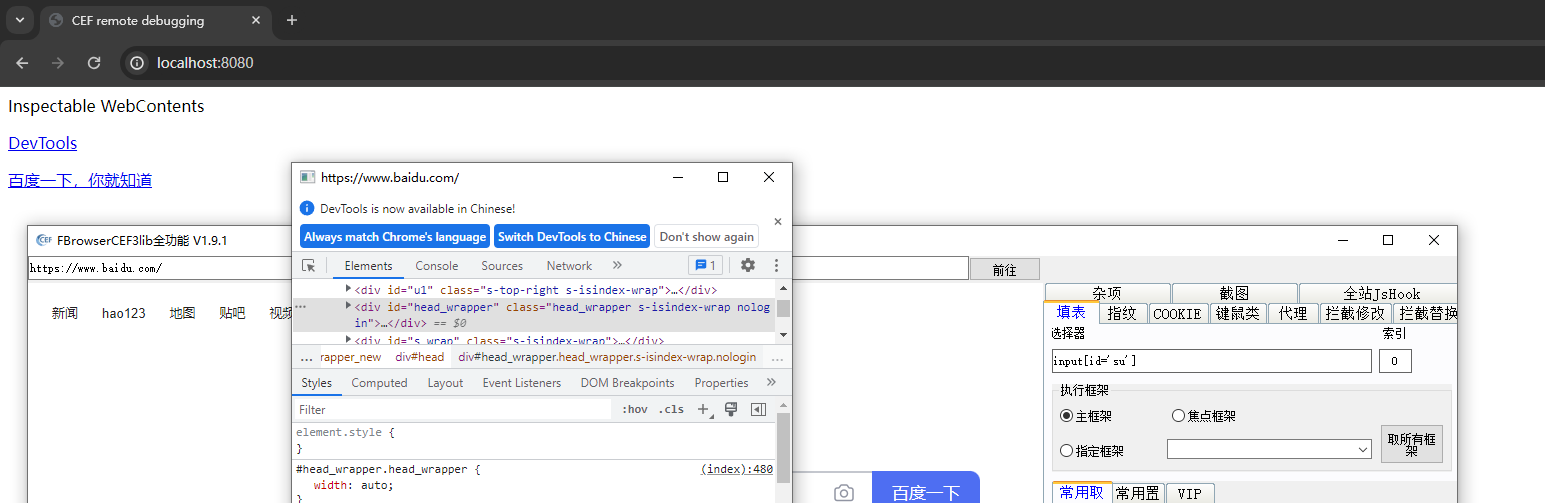Toggle computed styles sidebar pane icon

[758, 409]
